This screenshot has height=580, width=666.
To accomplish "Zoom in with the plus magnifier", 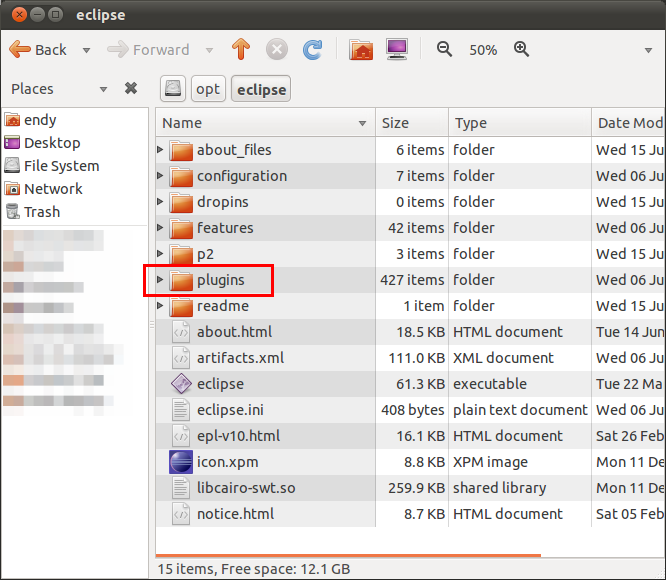I will click(x=521, y=49).
